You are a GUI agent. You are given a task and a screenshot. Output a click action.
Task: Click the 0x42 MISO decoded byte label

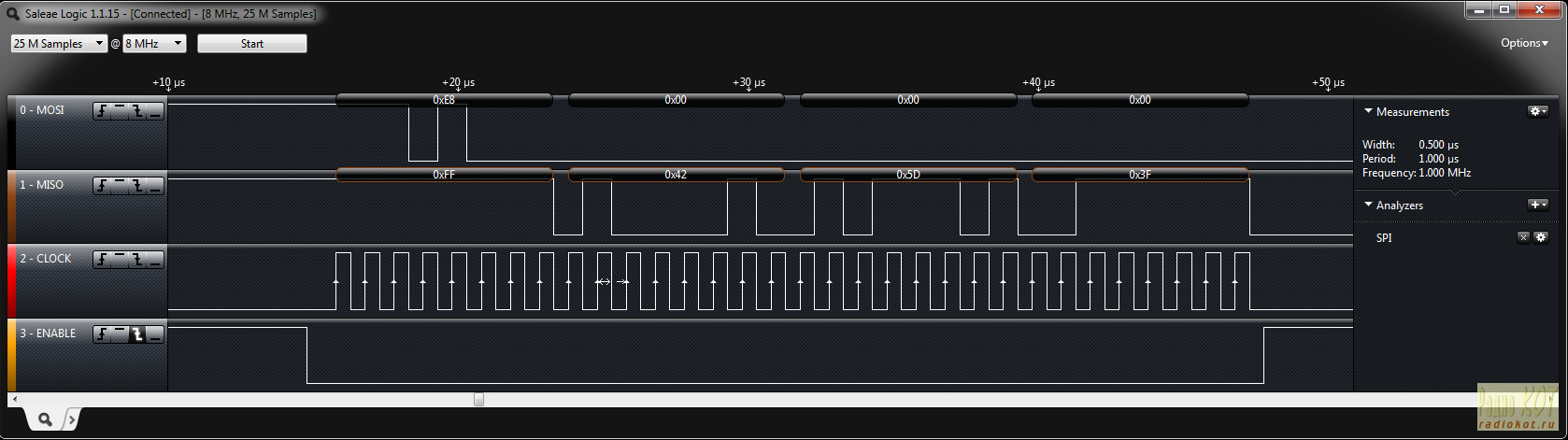pos(676,175)
